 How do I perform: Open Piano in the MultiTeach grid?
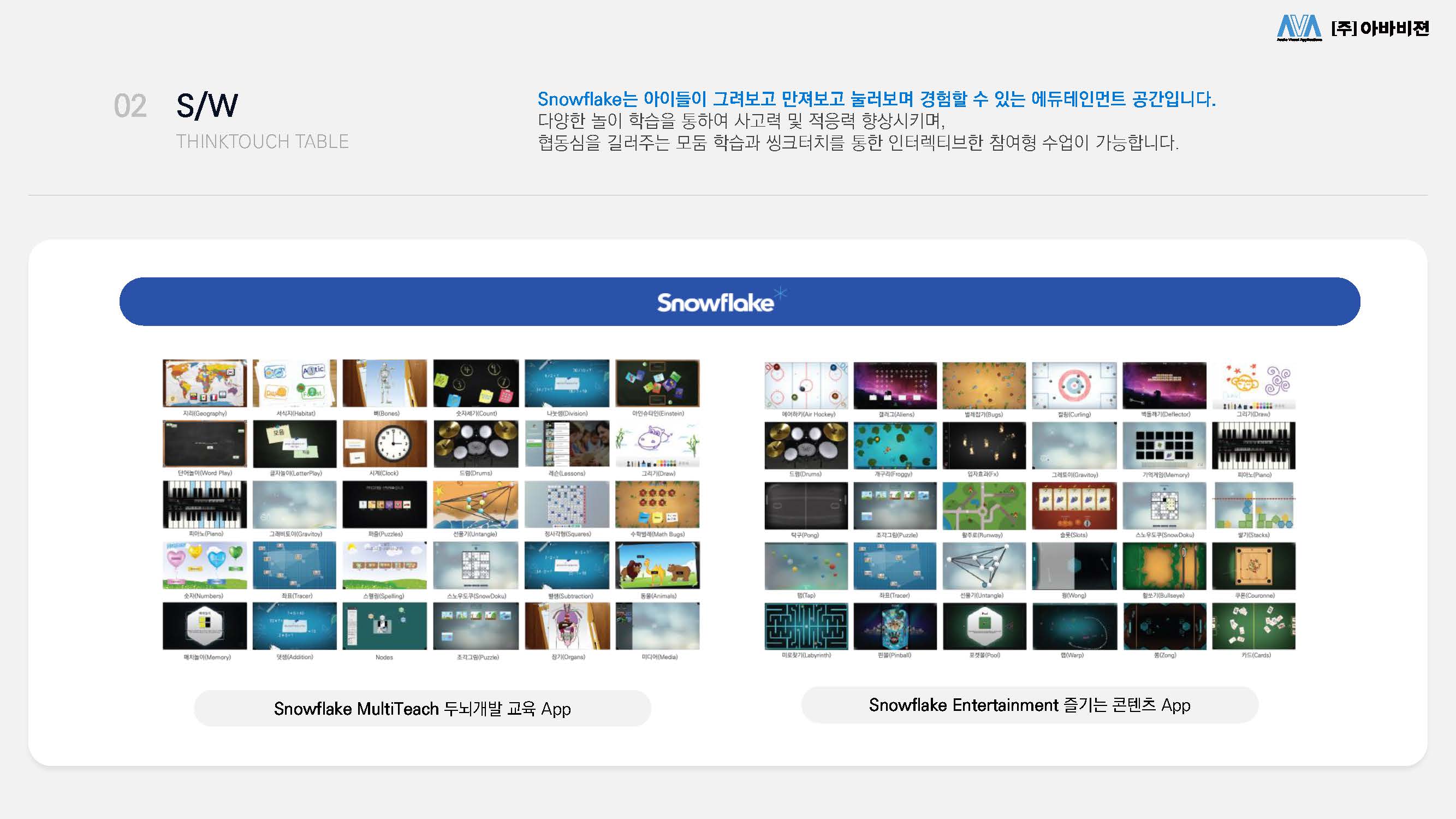(205, 504)
